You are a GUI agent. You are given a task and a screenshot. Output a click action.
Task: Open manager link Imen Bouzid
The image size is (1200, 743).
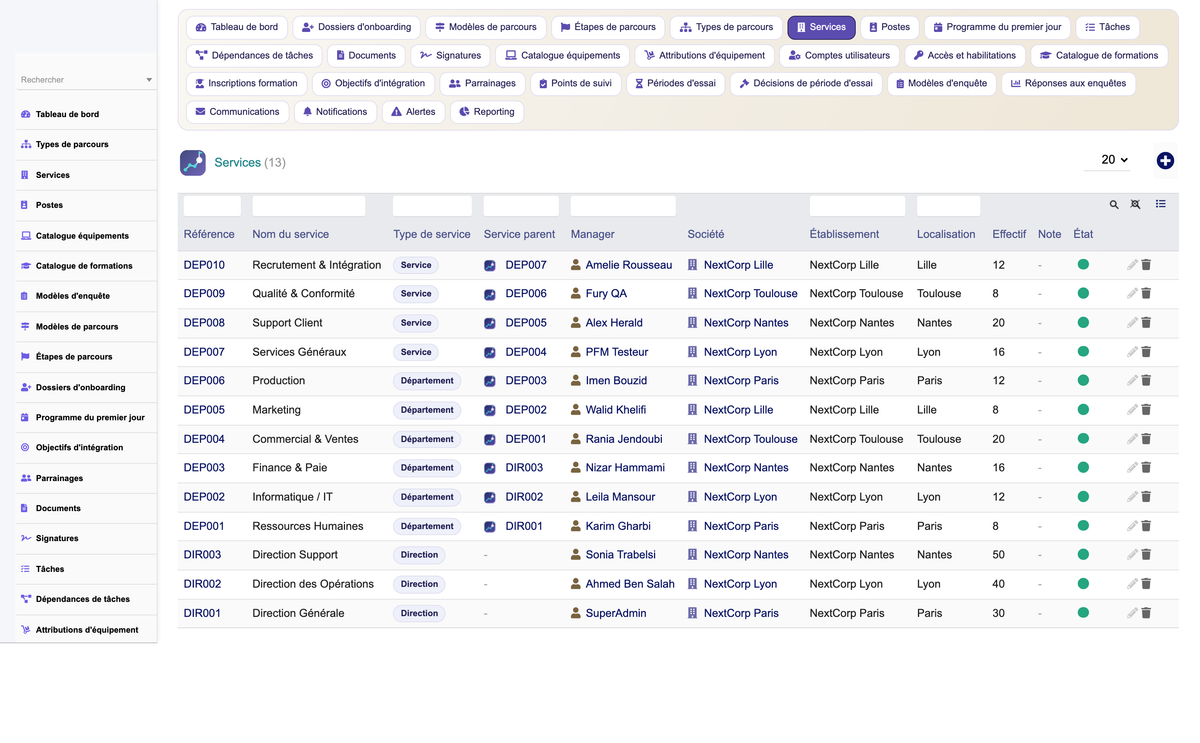pos(616,381)
